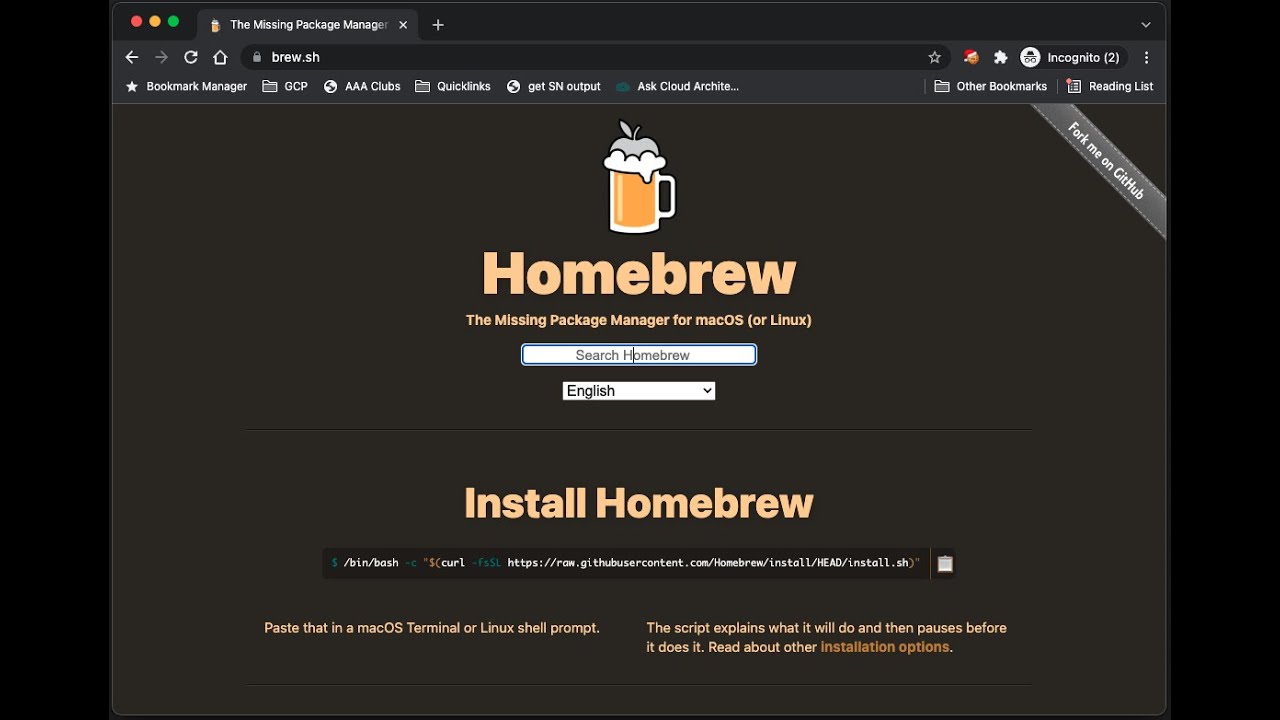Open the English language dropdown
The height and width of the screenshot is (720, 1280).
639,391
